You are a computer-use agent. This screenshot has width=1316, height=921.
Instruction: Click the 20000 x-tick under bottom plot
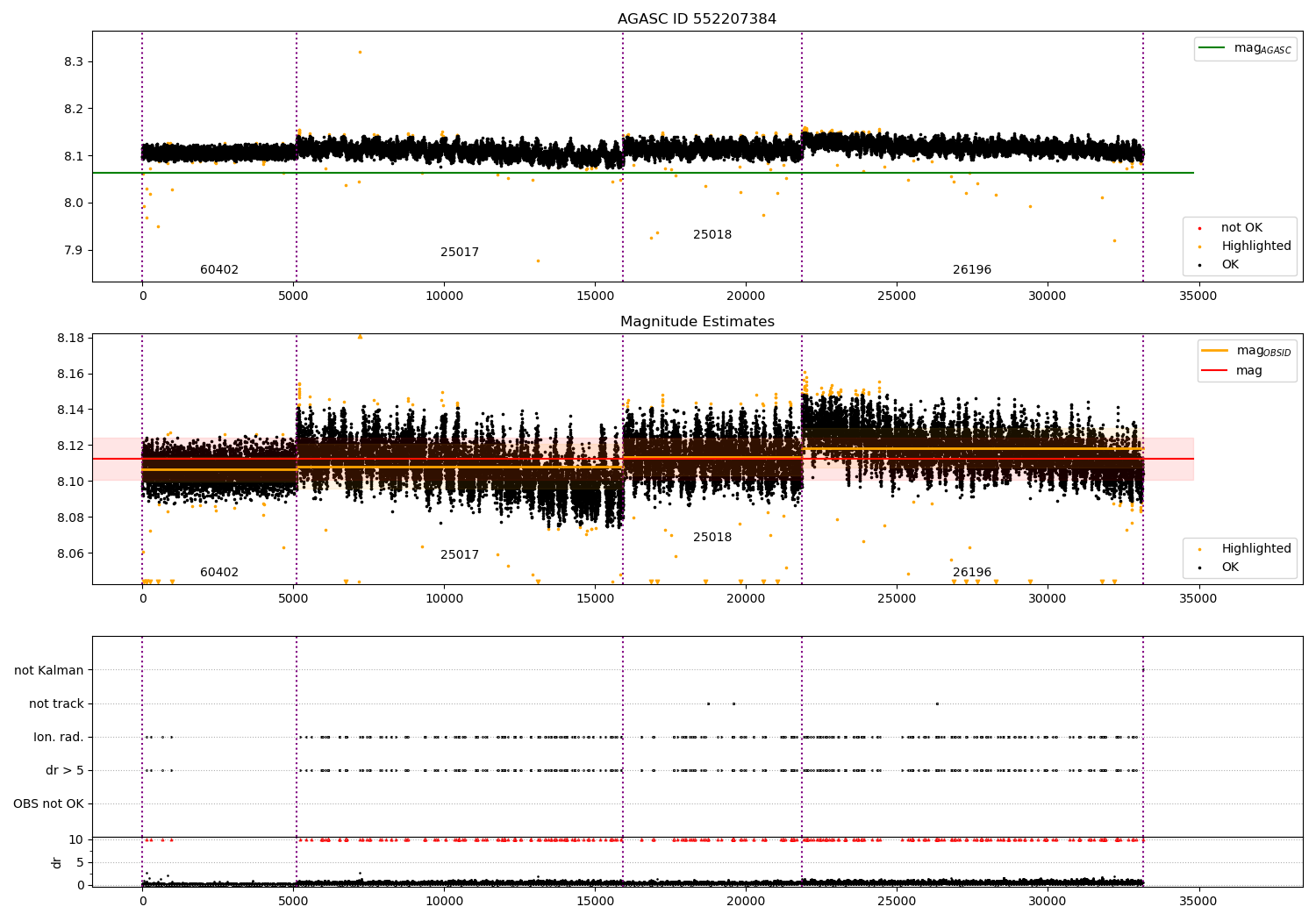tap(746, 900)
